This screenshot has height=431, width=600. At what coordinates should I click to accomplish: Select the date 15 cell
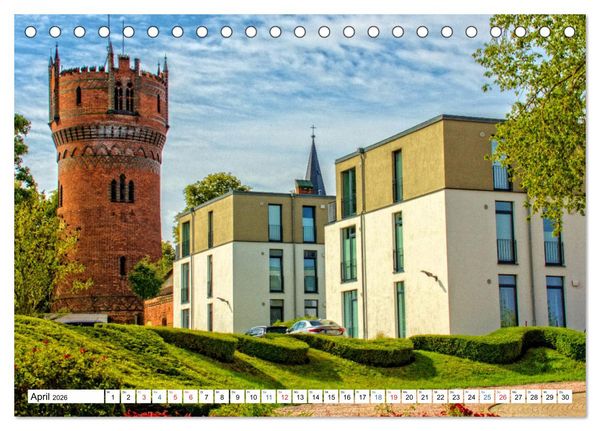pyautogui.click(x=331, y=397)
